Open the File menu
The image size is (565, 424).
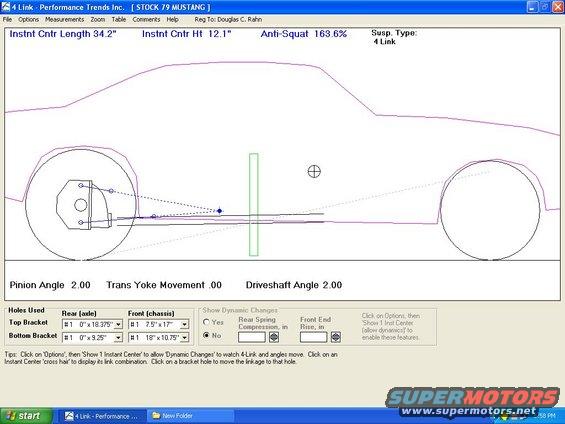pyautogui.click(x=7, y=19)
